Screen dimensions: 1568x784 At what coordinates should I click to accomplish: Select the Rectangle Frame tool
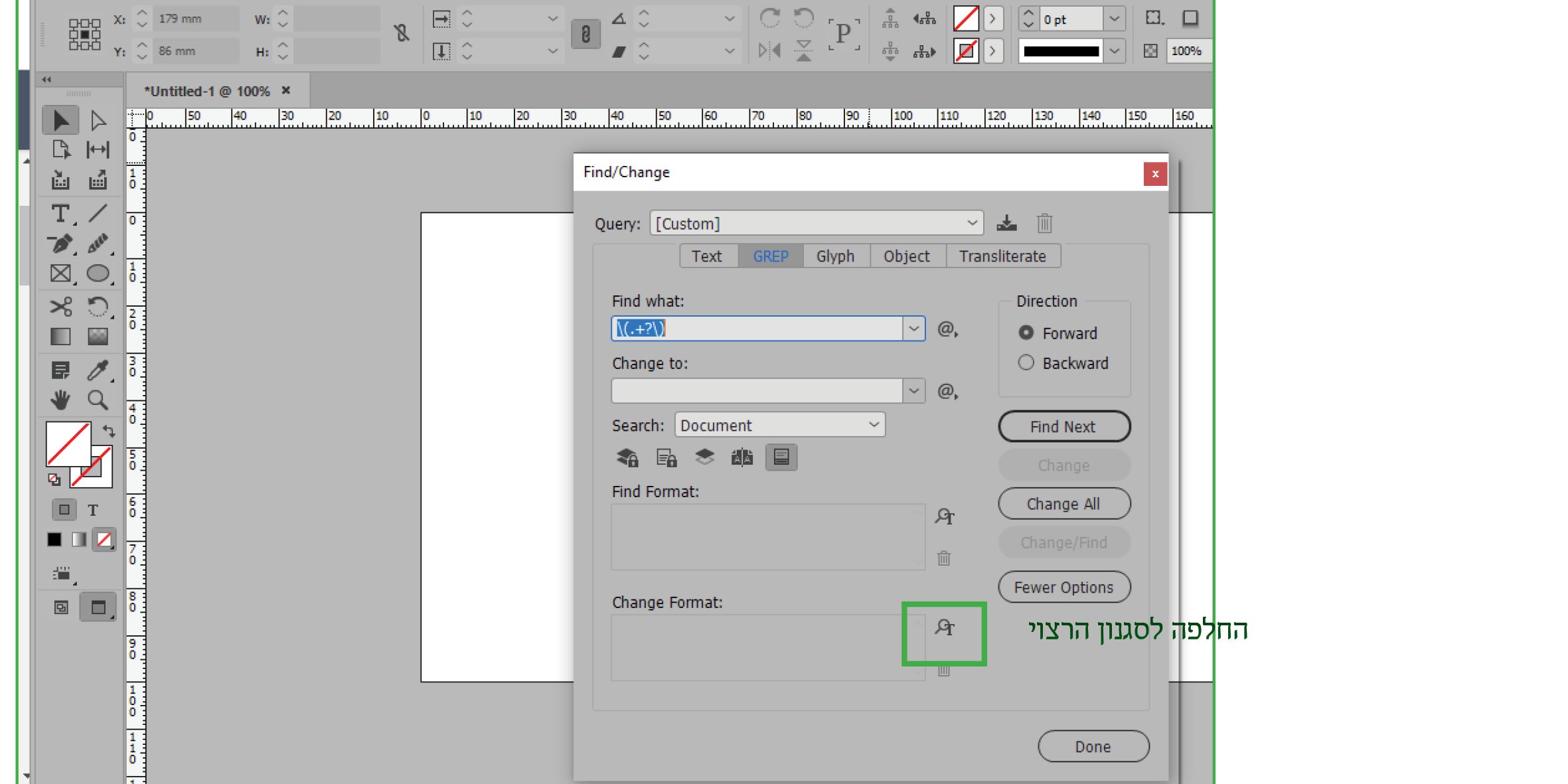[60, 274]
